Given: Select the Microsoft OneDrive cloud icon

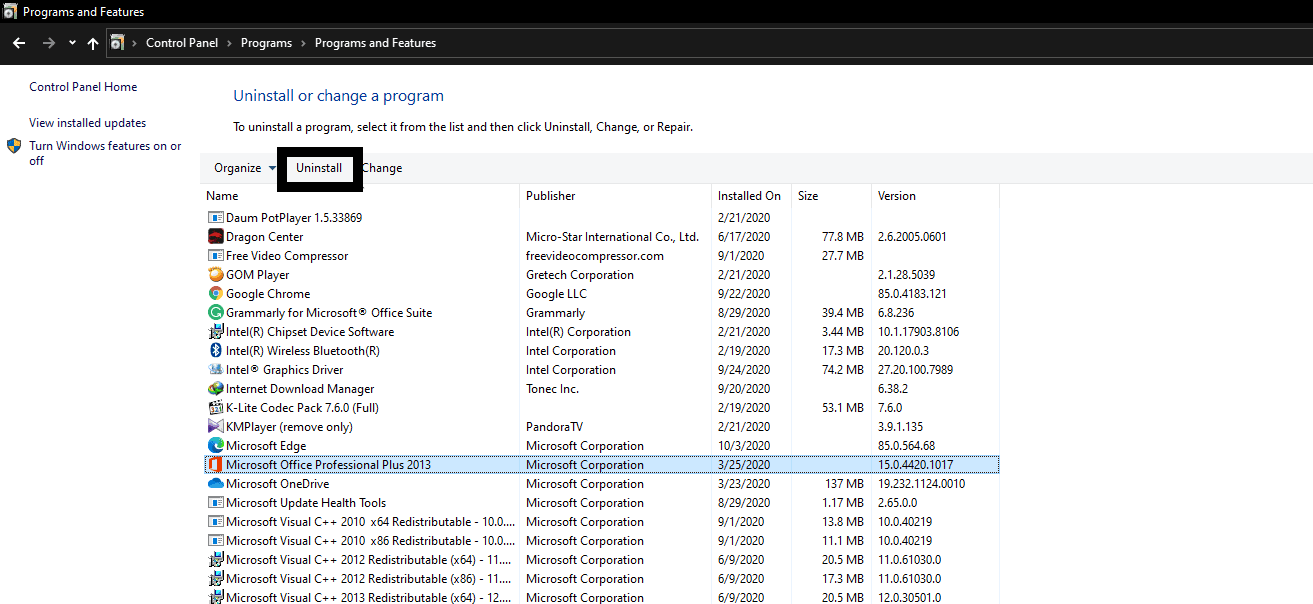Looking at the screenshot, I should point(215,484).
